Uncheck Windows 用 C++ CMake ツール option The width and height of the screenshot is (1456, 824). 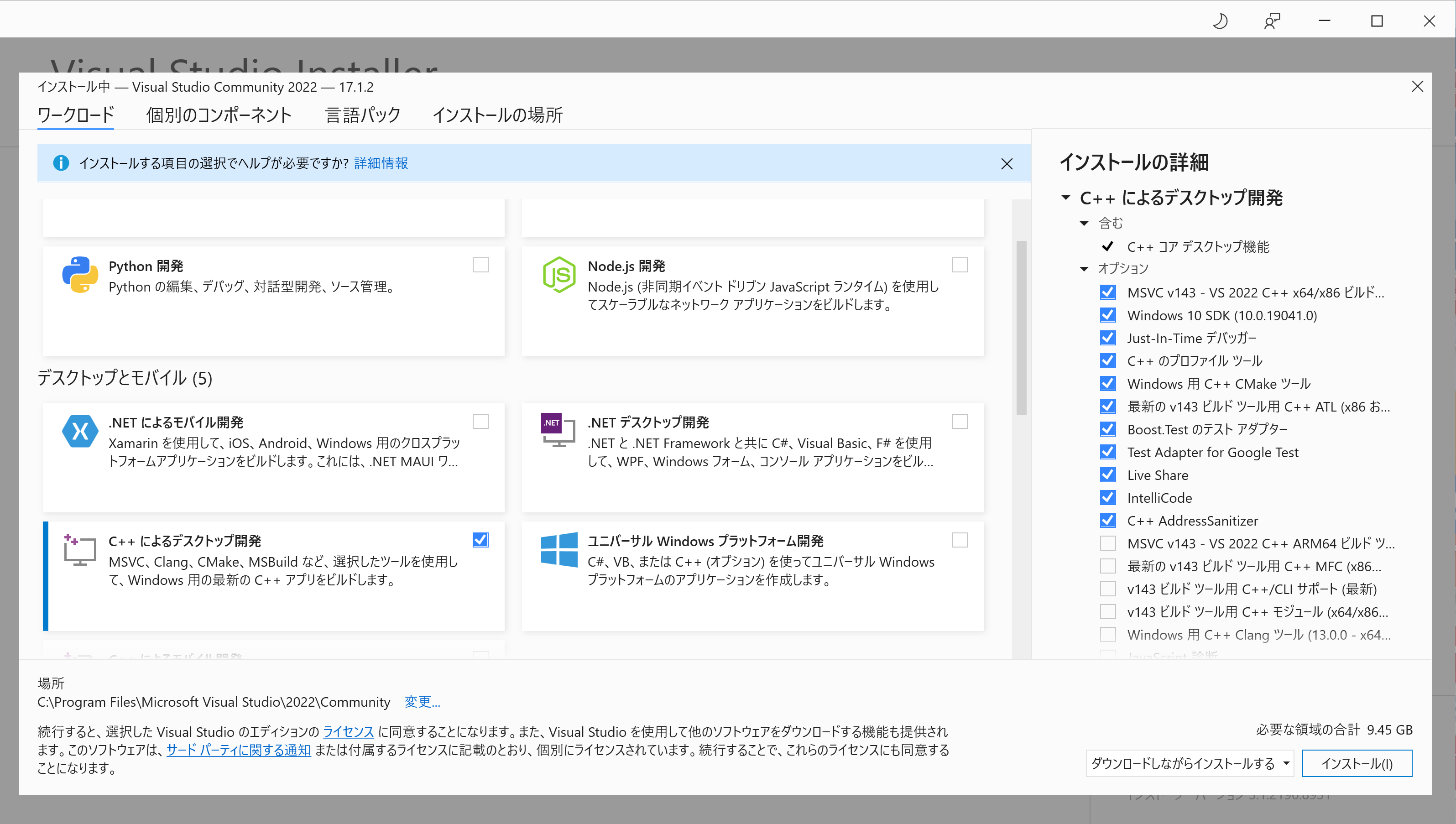[x=1108, y=383]
